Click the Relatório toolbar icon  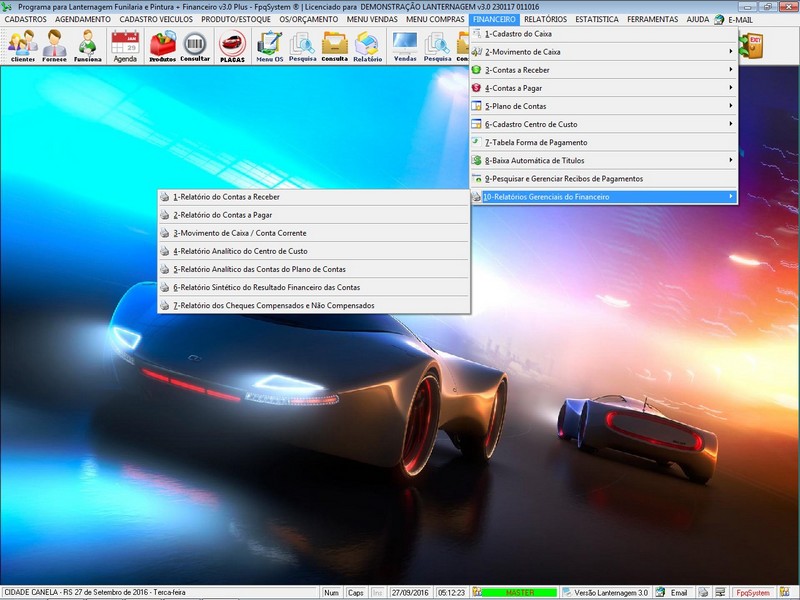pyautogui.click(x=367, y=46)
